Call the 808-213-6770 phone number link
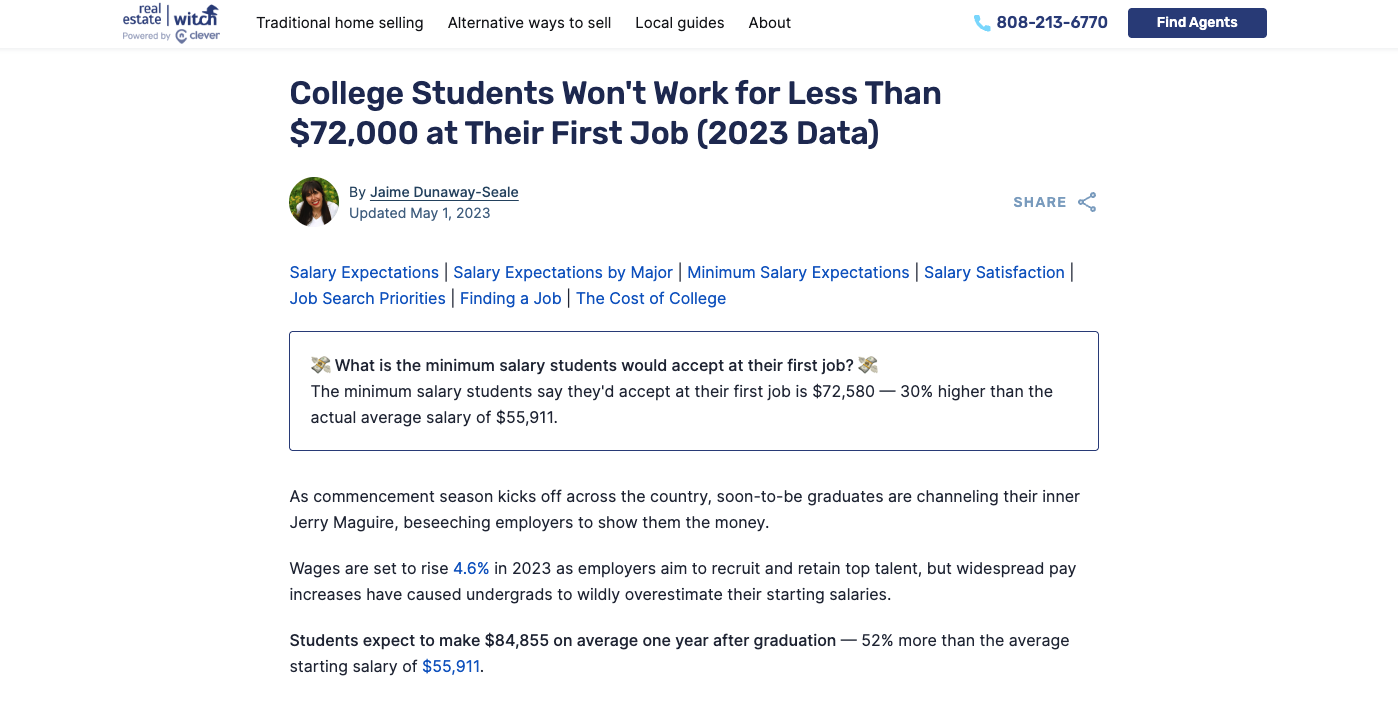 1052,23
